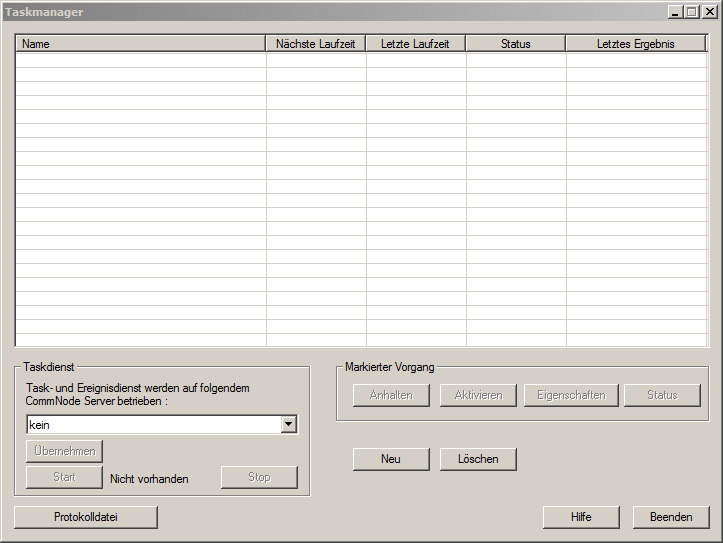723x543 pixels.
Task: Click the Letzte Laufzeit column header
Action: pos(415,44)
